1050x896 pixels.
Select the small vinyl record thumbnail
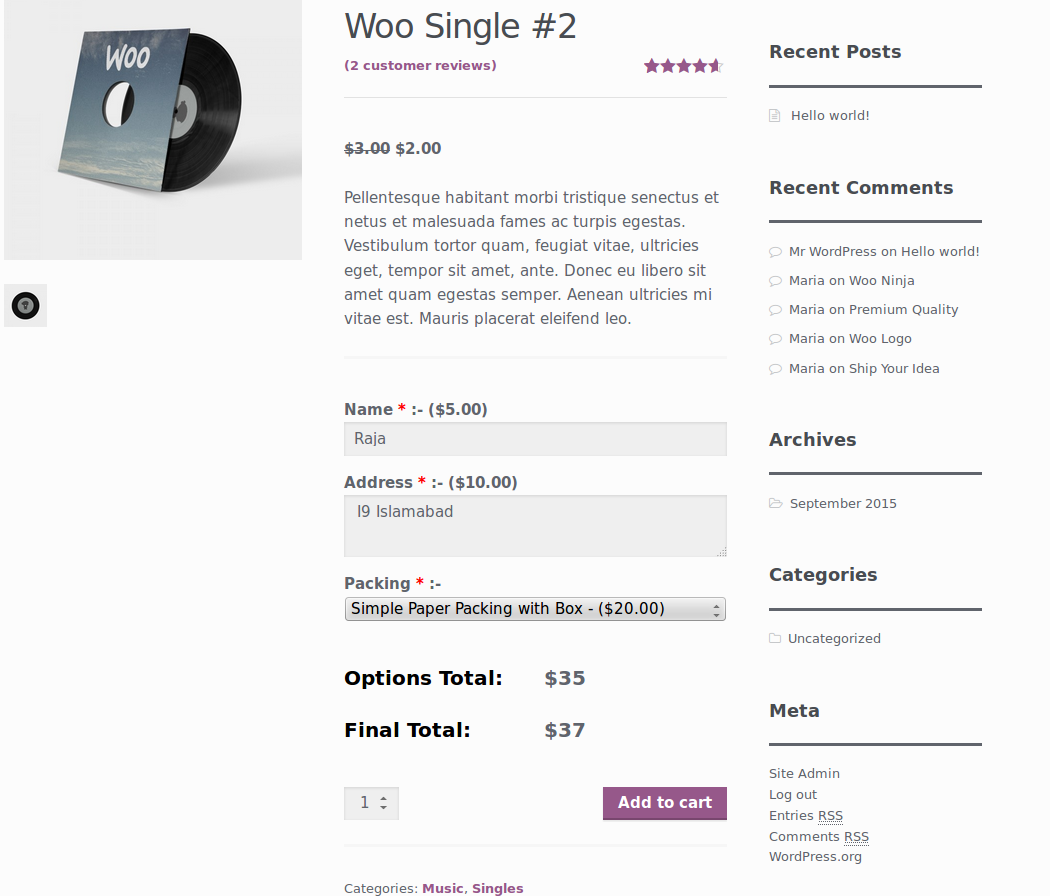click(25, 305)
